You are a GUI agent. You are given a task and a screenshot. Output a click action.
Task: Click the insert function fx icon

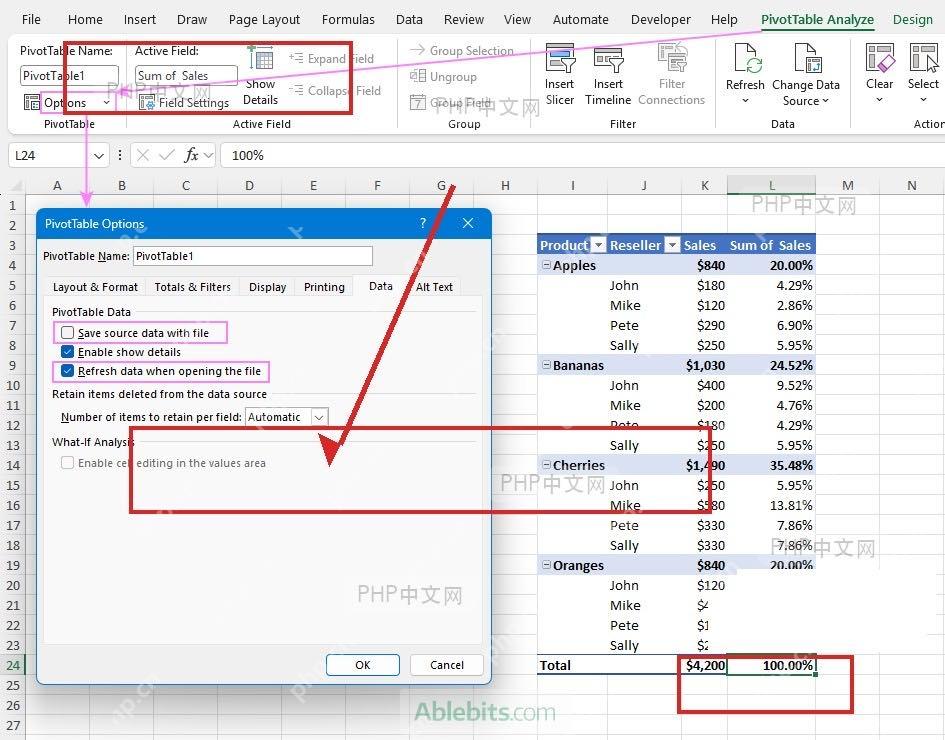[191, 155]
